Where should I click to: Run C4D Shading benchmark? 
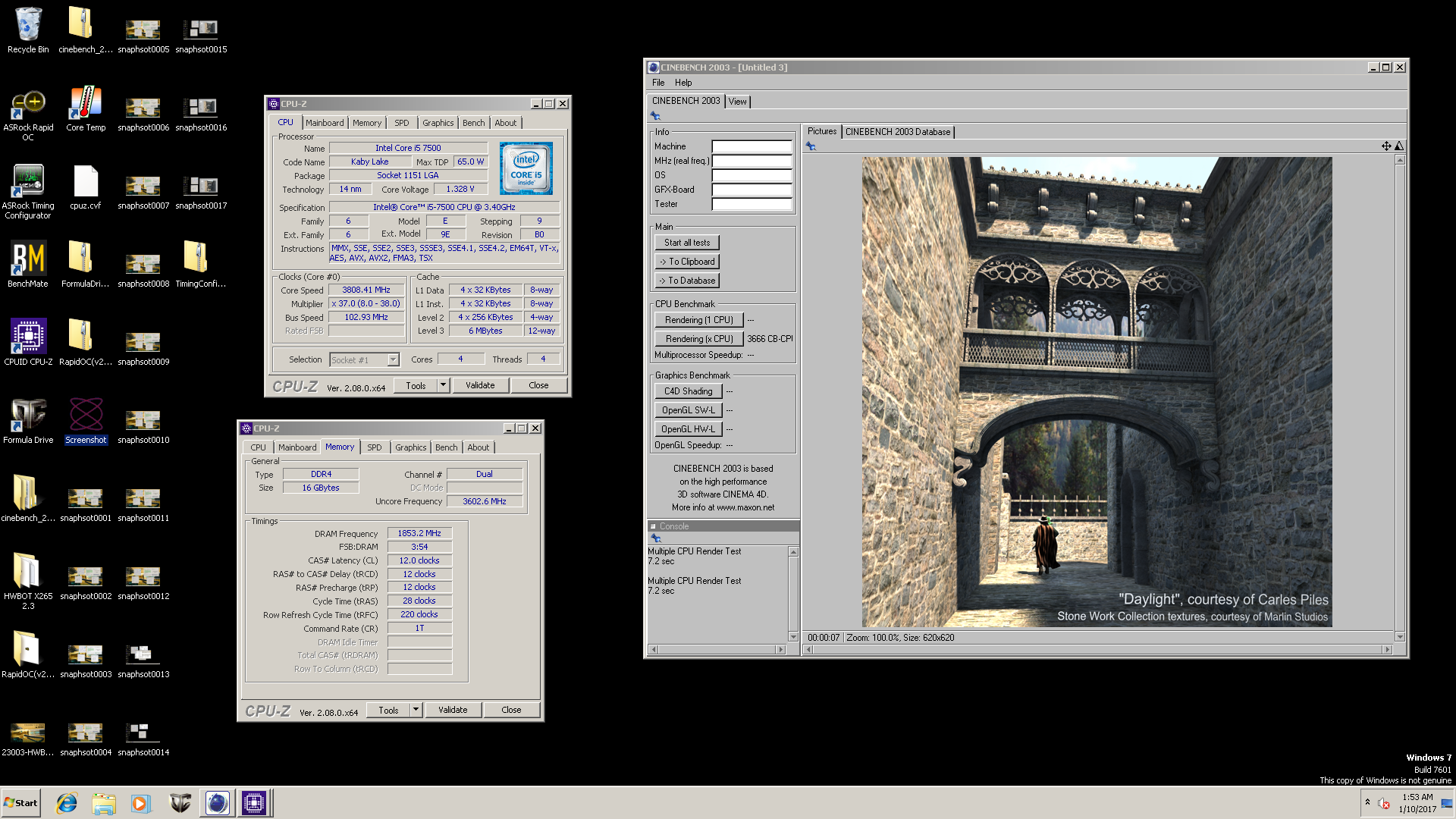pyautogui.click(x=689, y=391)
